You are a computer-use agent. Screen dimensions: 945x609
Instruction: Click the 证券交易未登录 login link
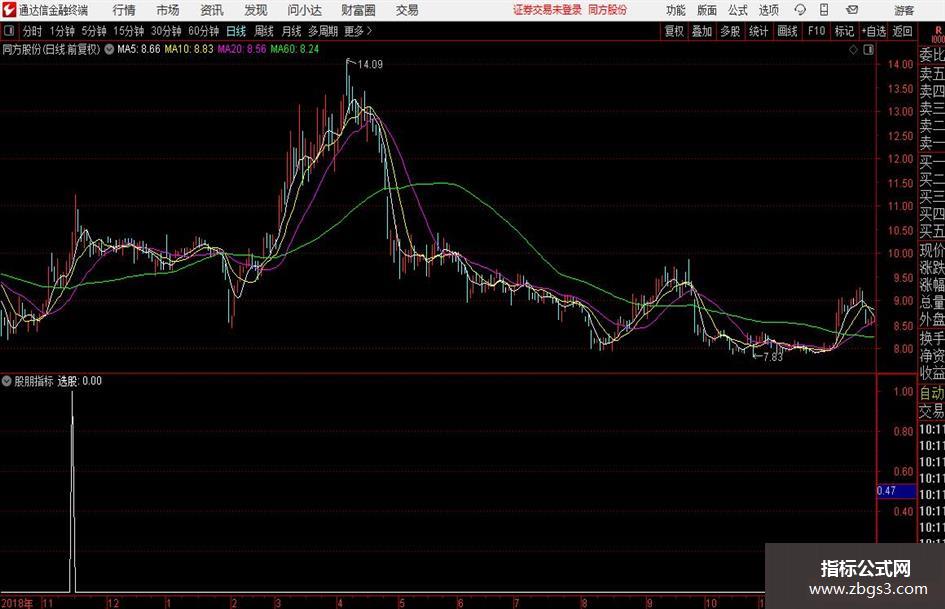pos(547,10)
